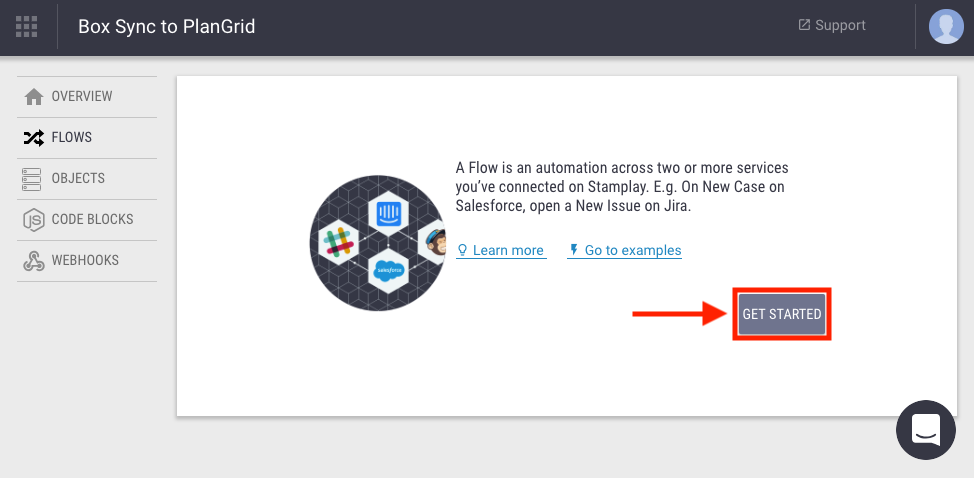Select Flows in the sidebar
Viewport: 974px width, 478px height.
pos(87,138)
